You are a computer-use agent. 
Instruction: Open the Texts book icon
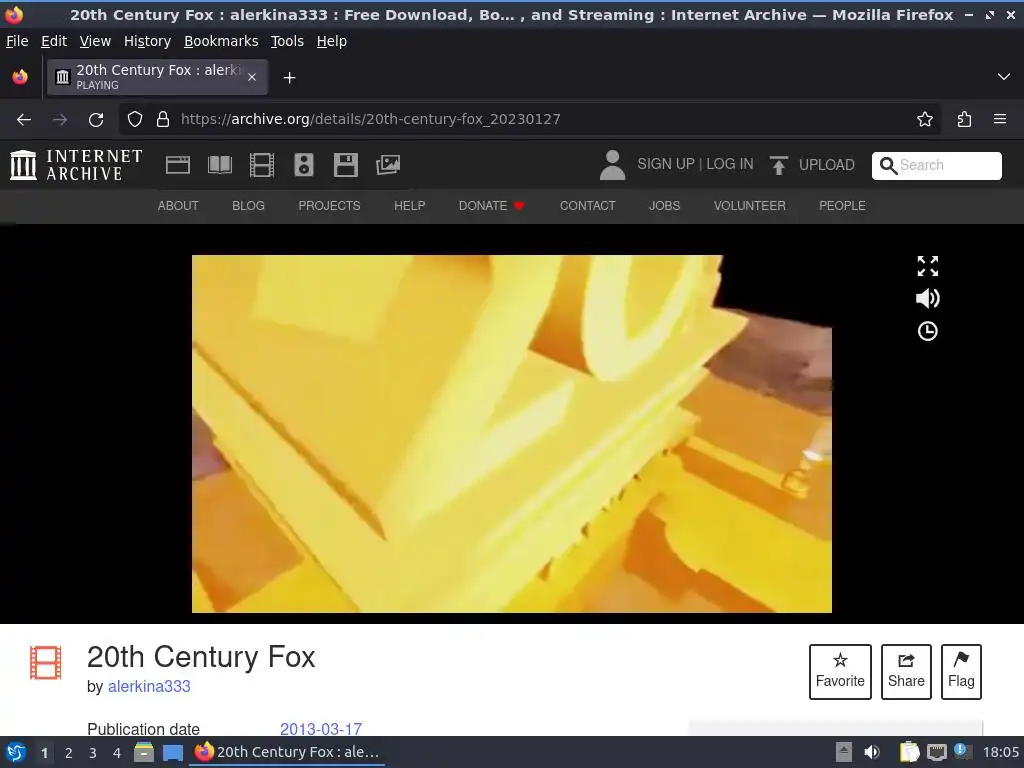coord(219,165)
